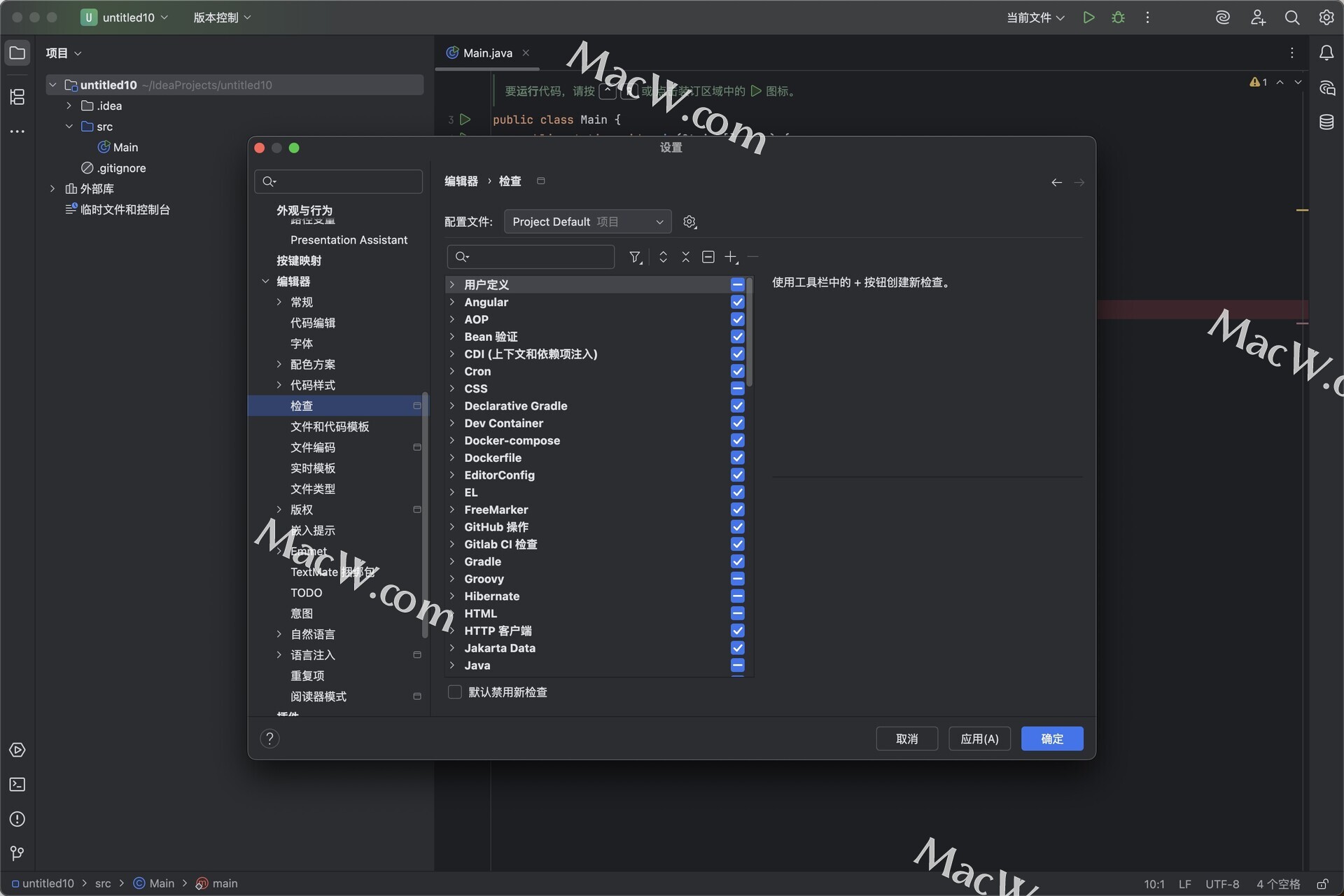Open the AI chat tool window icon
1344x896 pixels.
pyautogui.click(x=1326, y=88)
